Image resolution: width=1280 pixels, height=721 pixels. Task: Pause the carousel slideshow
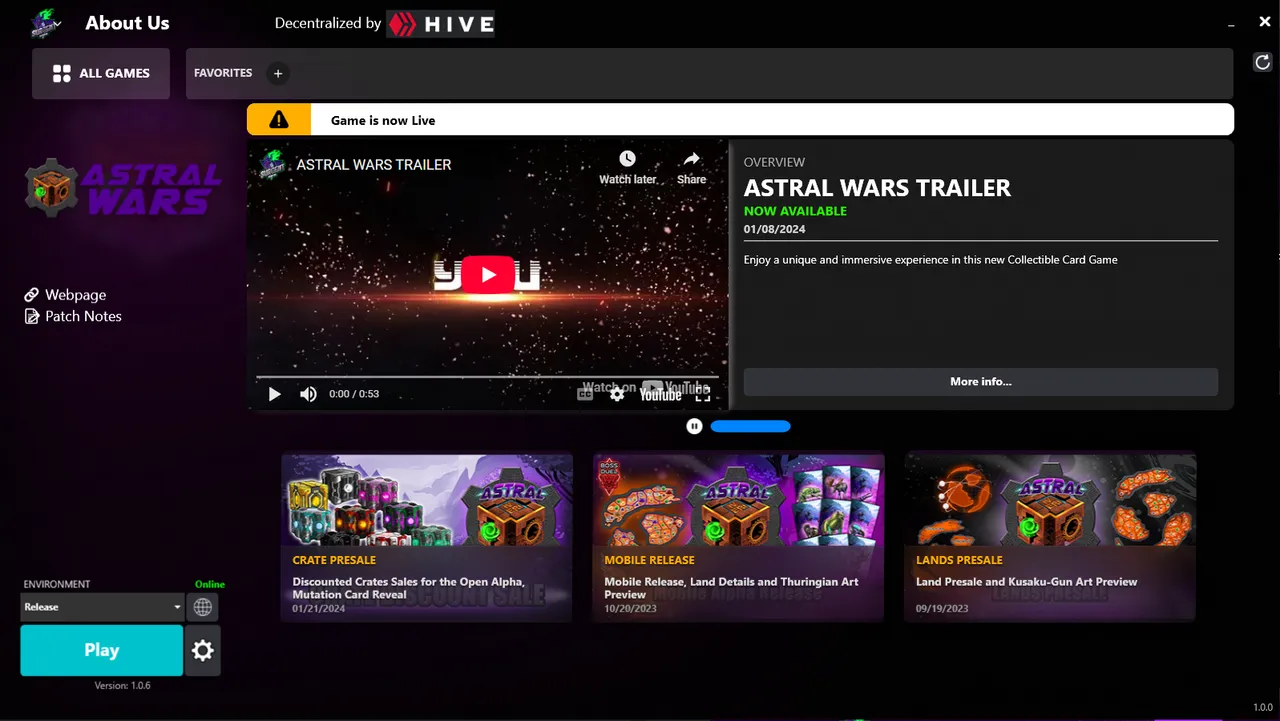click(x=694, y=426)
